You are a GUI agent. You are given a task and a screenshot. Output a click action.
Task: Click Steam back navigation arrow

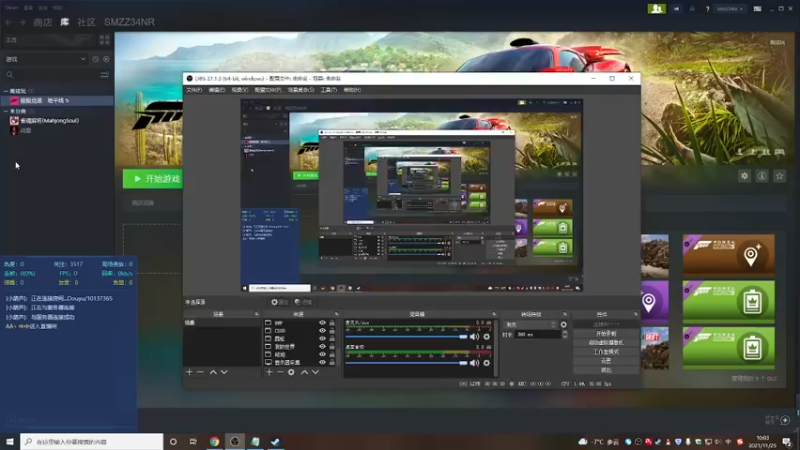click(x=8, y=22)
